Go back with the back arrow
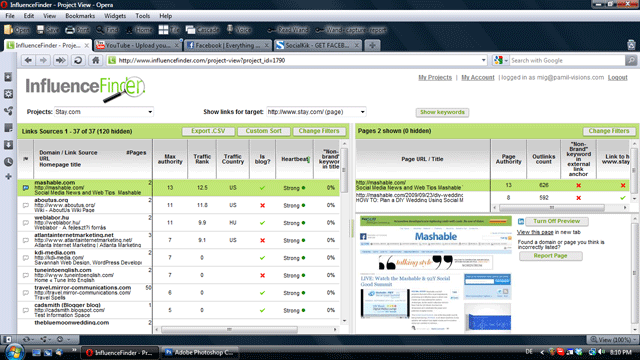The image size is (640, 360). (28, 60)
